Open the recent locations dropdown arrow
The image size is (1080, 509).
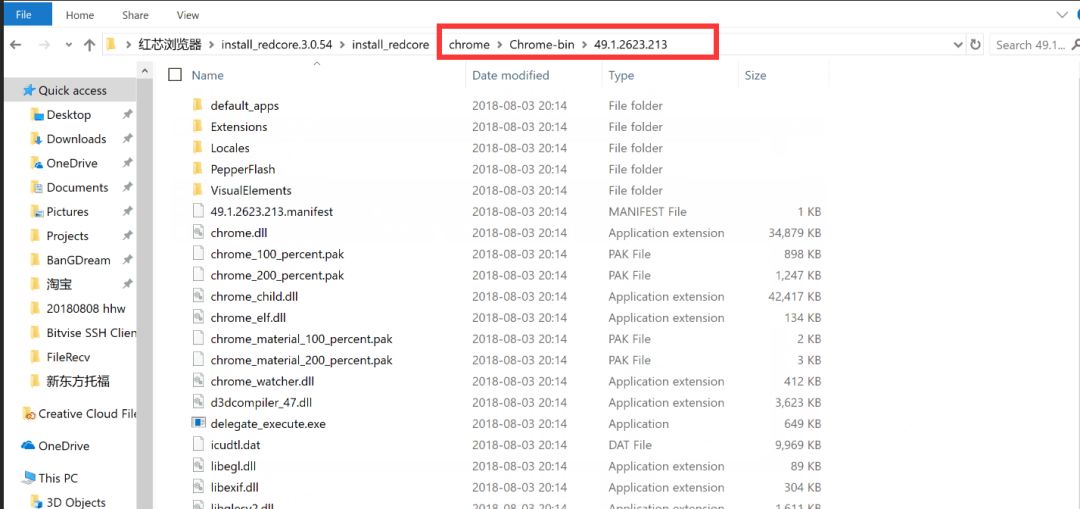69,45
